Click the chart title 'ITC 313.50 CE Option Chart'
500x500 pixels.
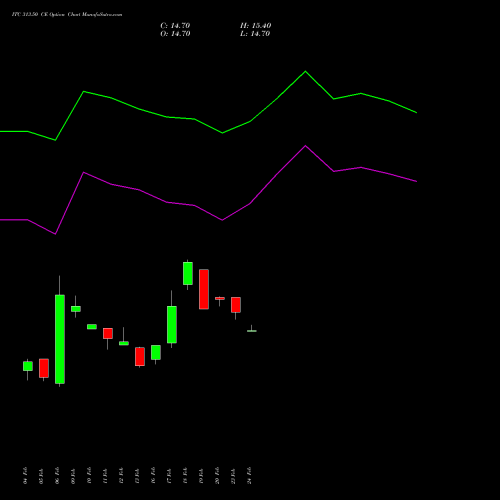click(45, 15)
